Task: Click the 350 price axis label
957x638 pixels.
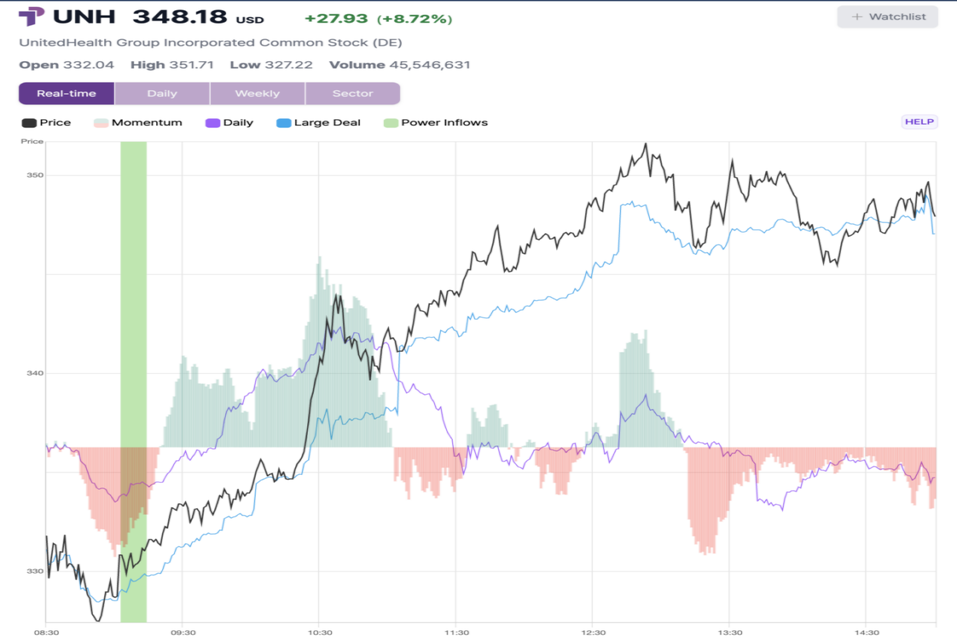Action: (35, 175)
